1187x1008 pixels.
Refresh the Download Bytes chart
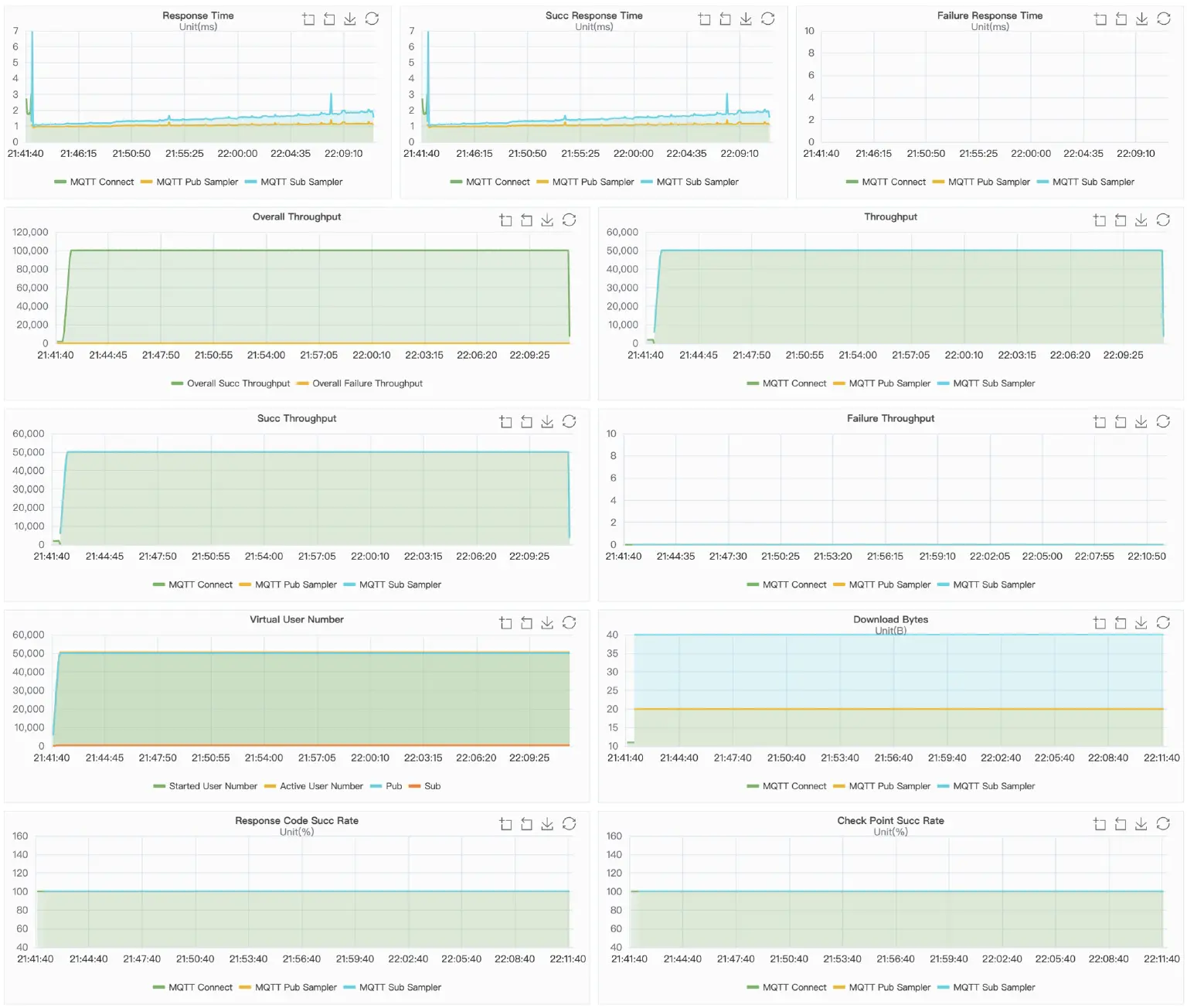[1163, 622]
